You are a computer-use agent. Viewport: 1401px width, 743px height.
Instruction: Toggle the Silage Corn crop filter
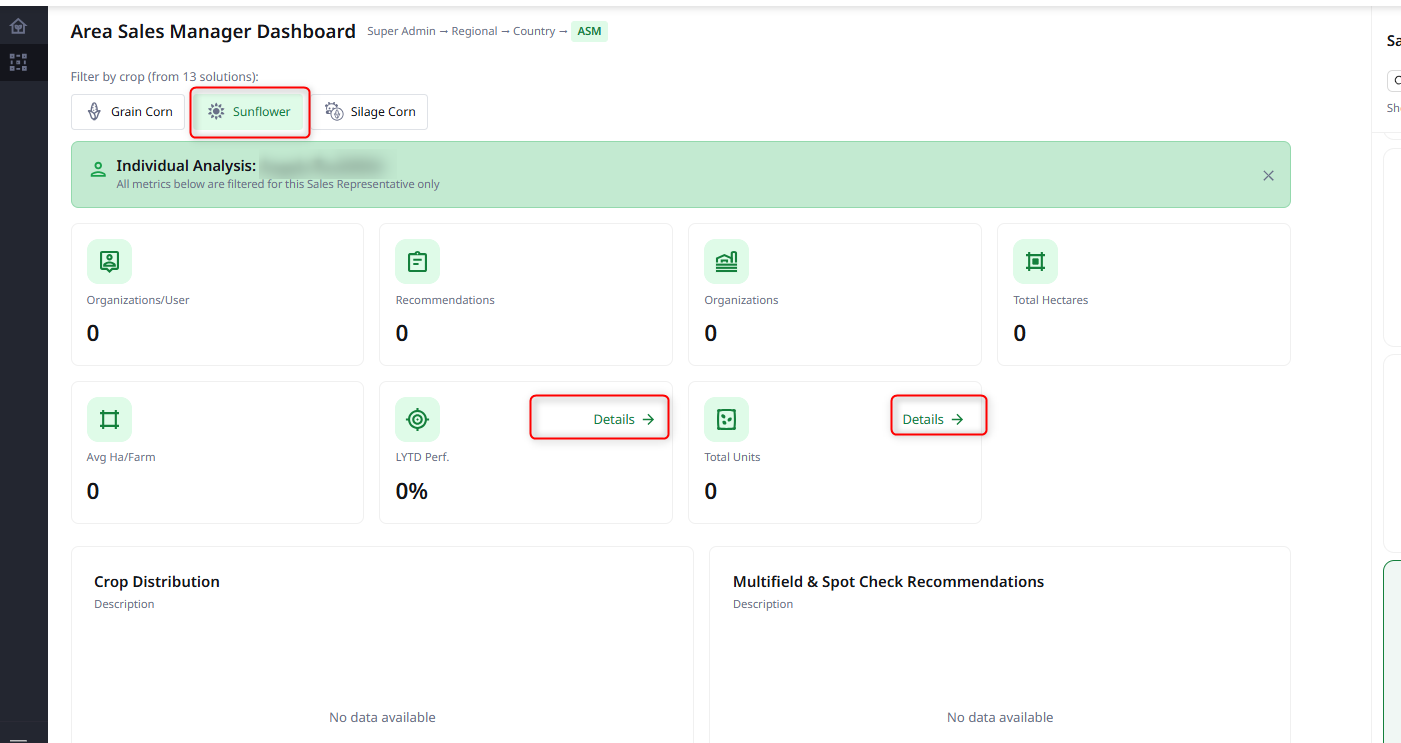(x=370, y=112)
